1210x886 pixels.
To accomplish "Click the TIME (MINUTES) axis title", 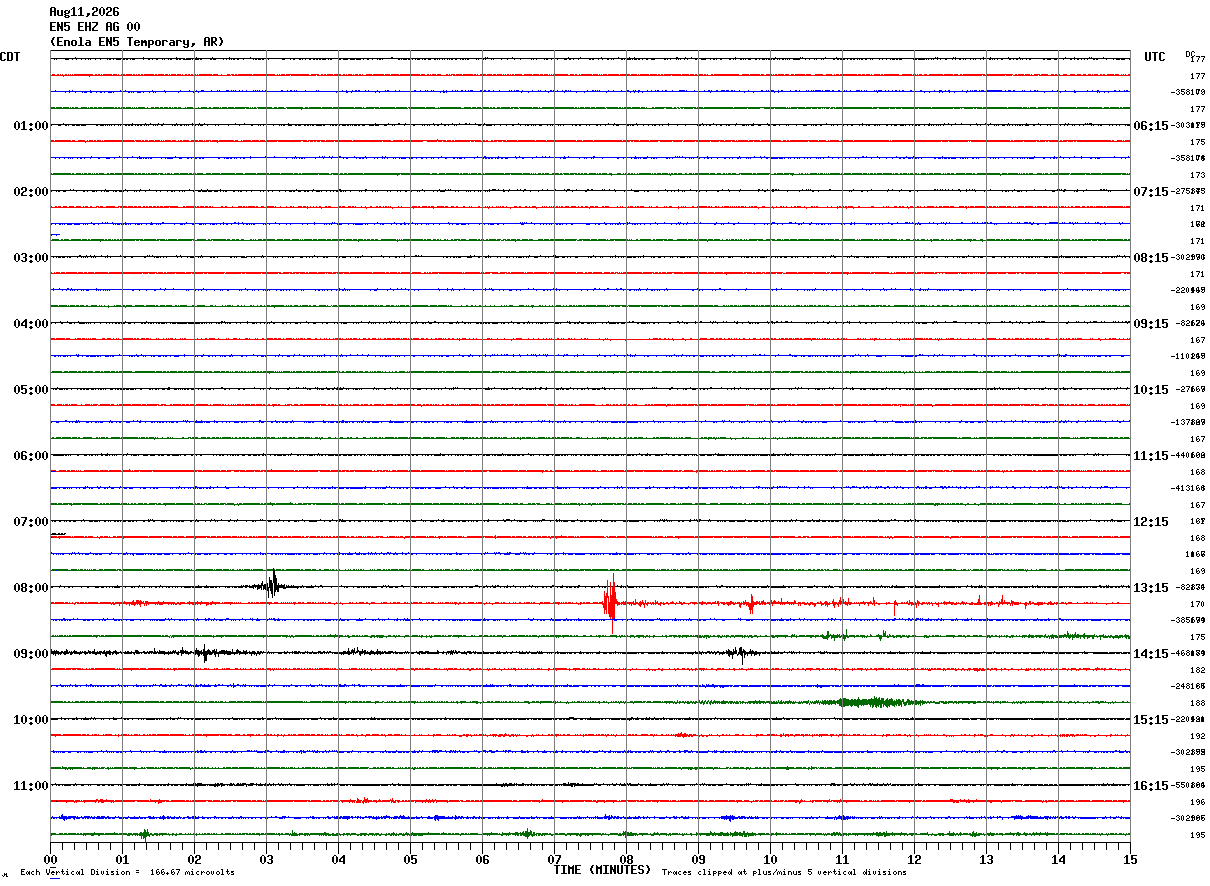I will click(602, 870).
